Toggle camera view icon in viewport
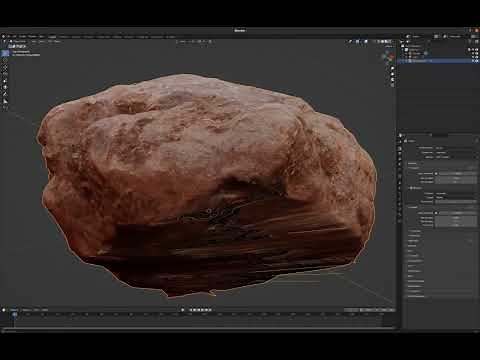 point(392,80)
